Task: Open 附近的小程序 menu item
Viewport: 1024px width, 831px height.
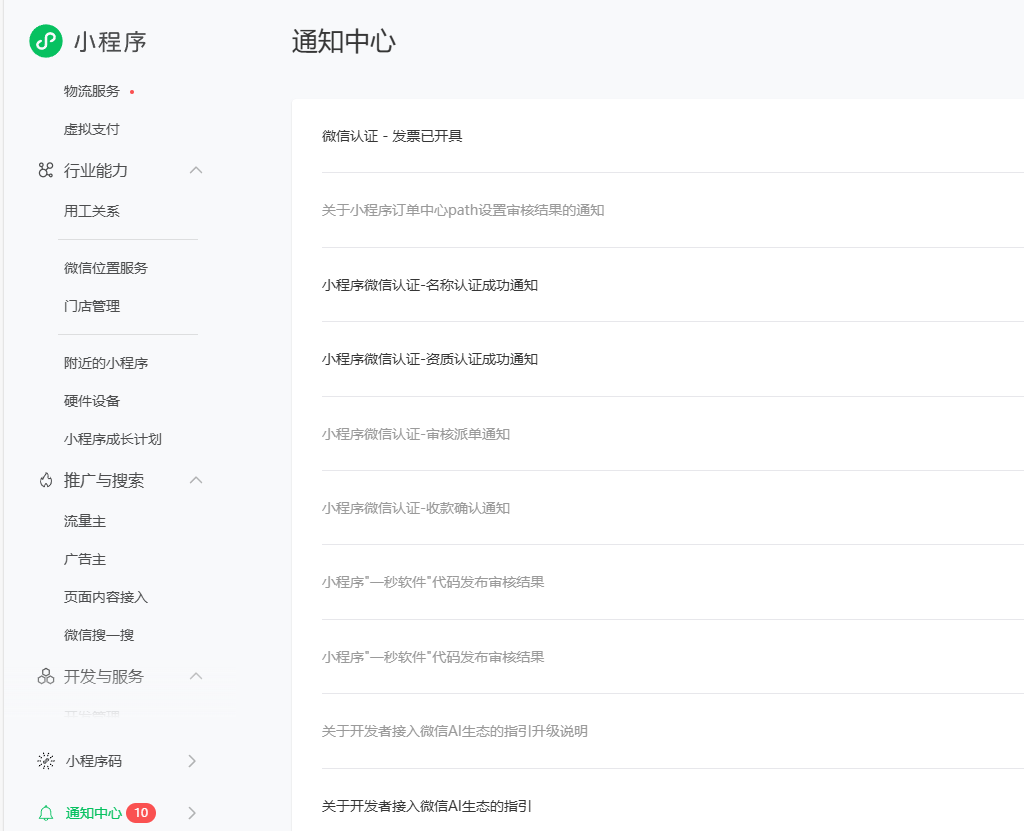Action: (106, 363)
